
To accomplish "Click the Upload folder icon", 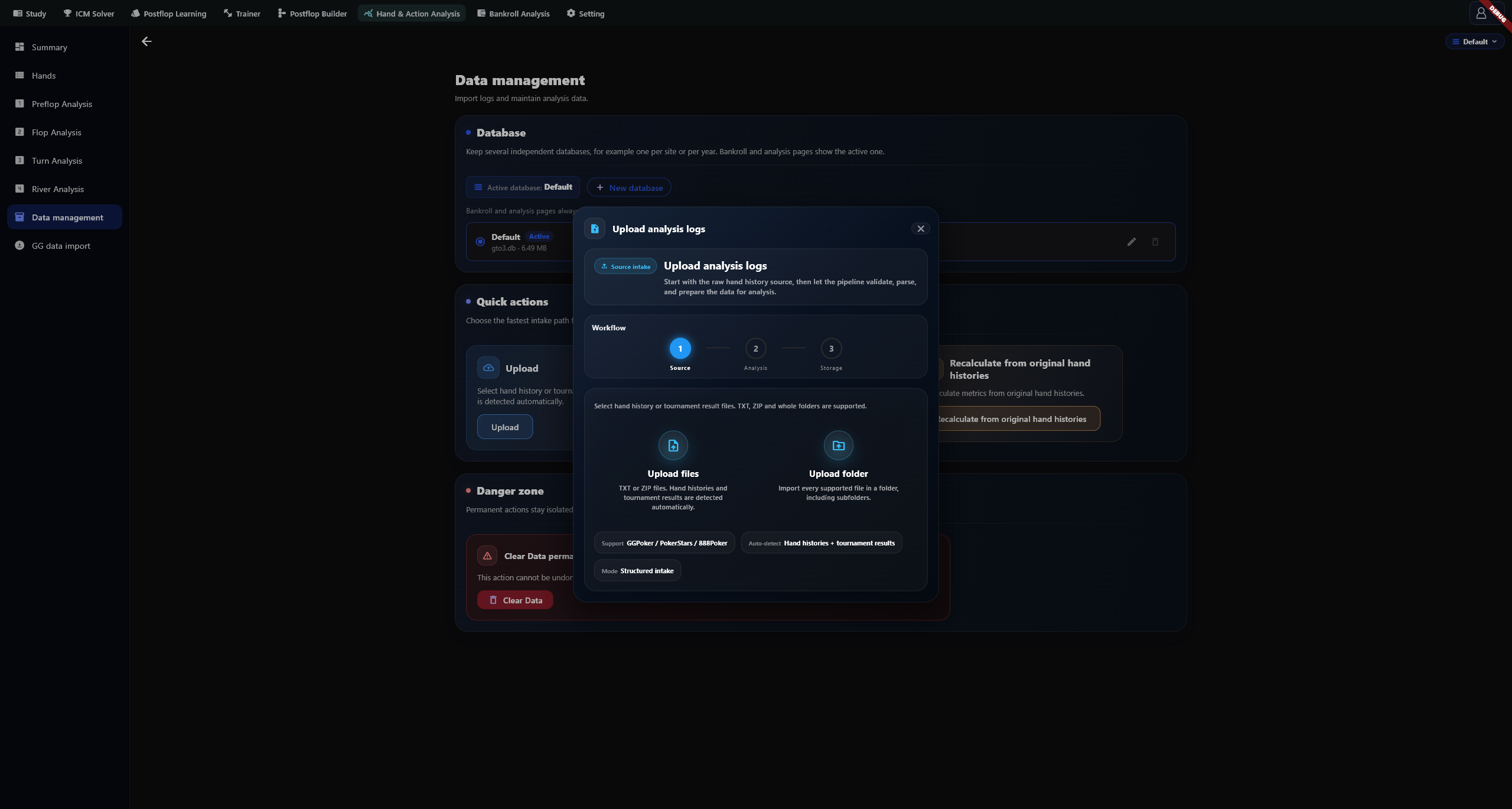I will point(838,446).
